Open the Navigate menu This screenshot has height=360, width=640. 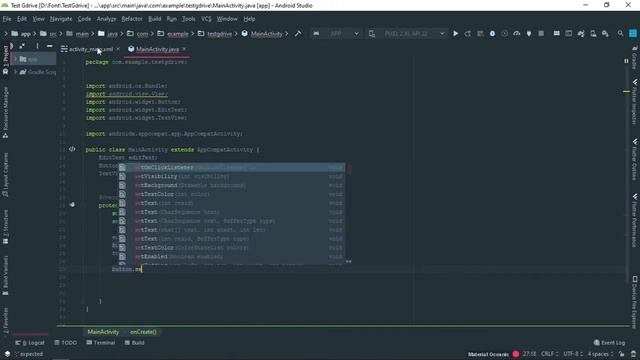[x=61, y=19]
